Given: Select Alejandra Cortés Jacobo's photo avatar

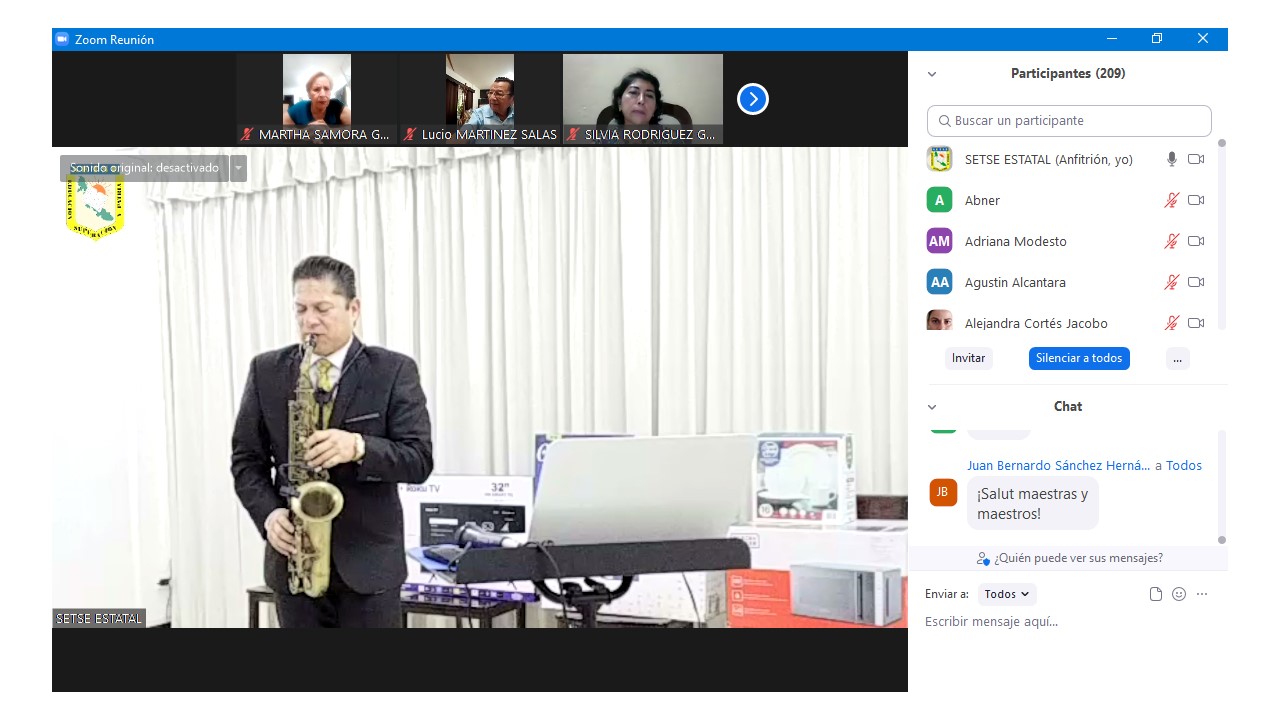Looking at the screenshot, I should 939,320.
